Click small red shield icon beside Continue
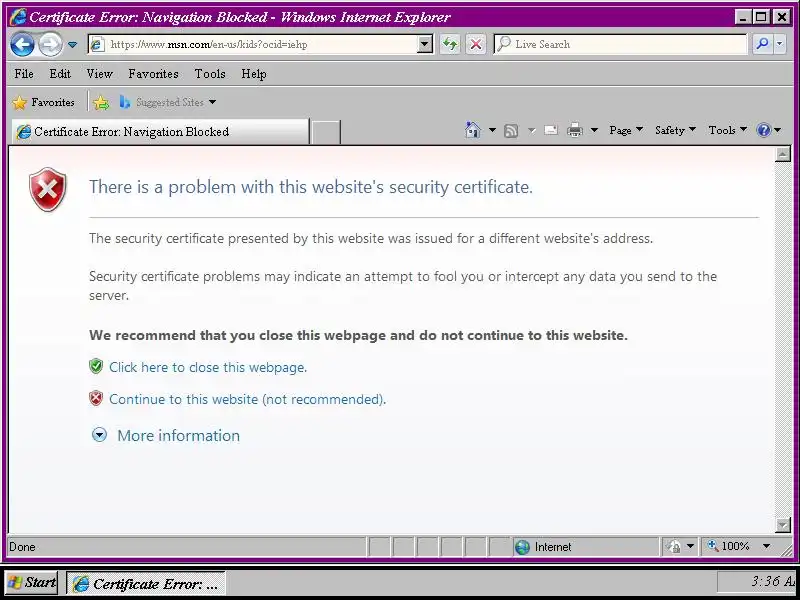This screenshot has height=600, width=800. click(x=96, y=398)
